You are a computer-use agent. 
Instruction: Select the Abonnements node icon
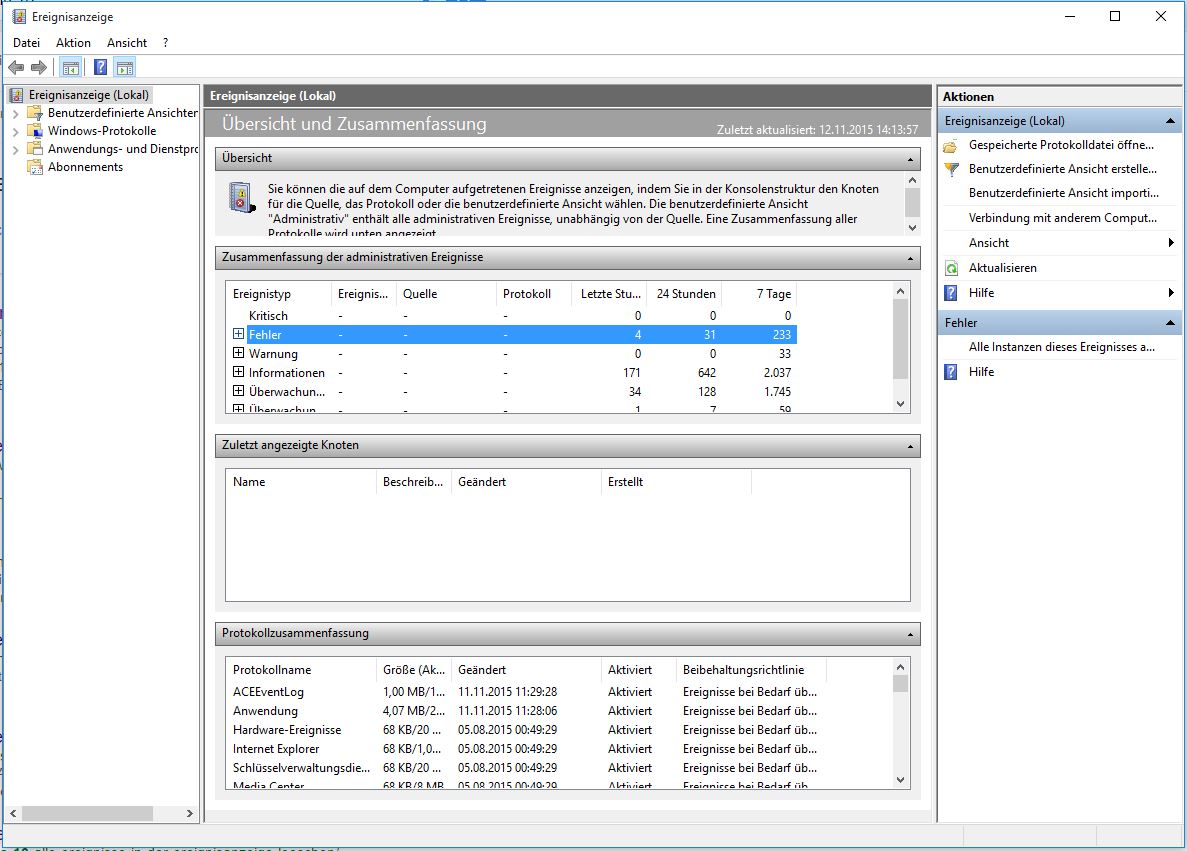coord(35,167)
